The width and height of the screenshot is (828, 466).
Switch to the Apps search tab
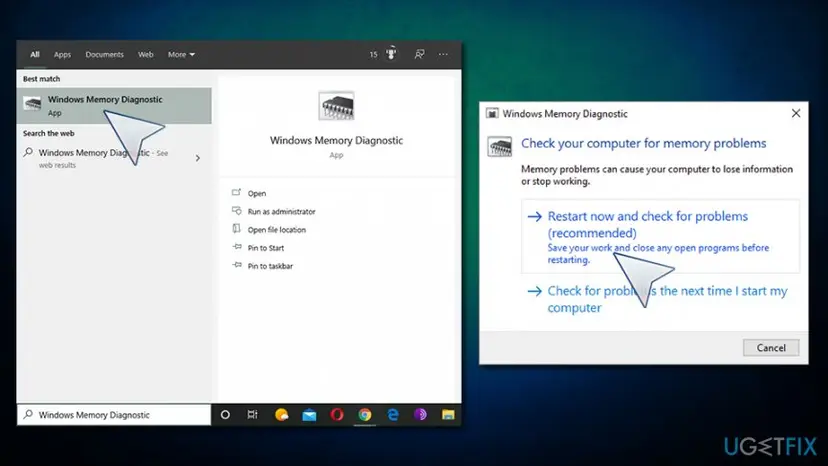point(62,54)
